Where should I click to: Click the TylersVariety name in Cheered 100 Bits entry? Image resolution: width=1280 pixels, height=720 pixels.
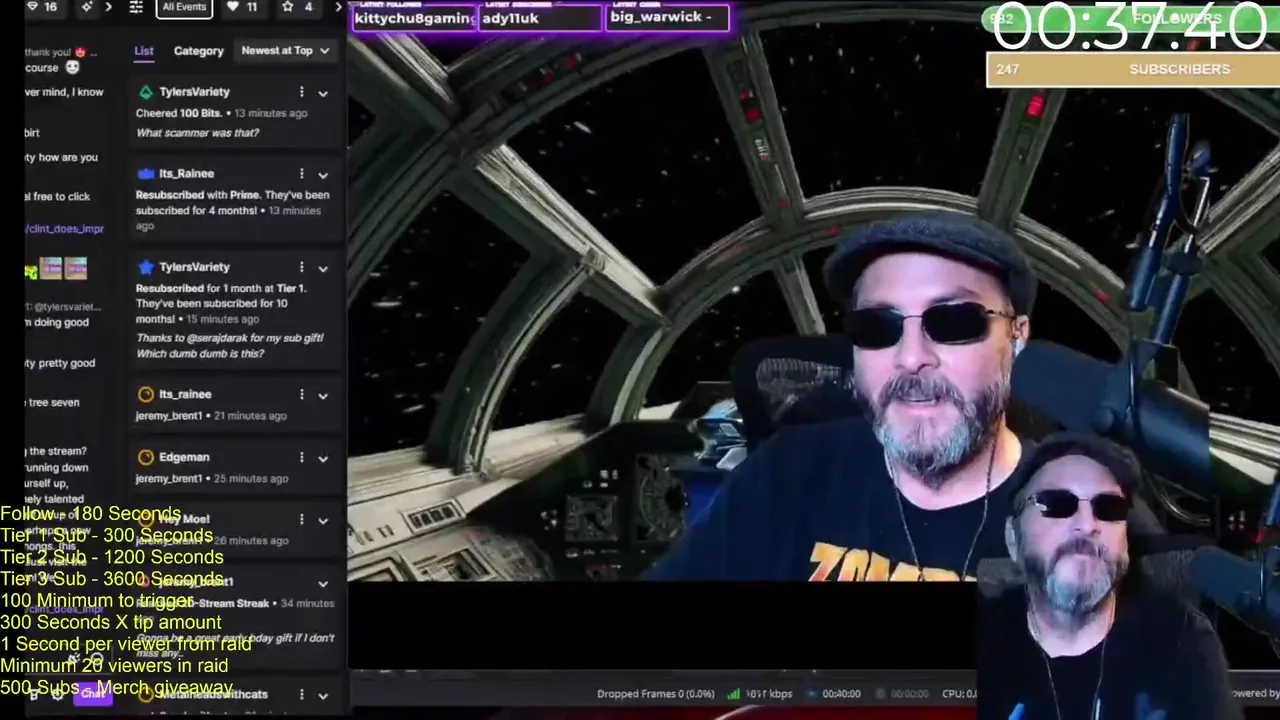[x=194, y=92]
